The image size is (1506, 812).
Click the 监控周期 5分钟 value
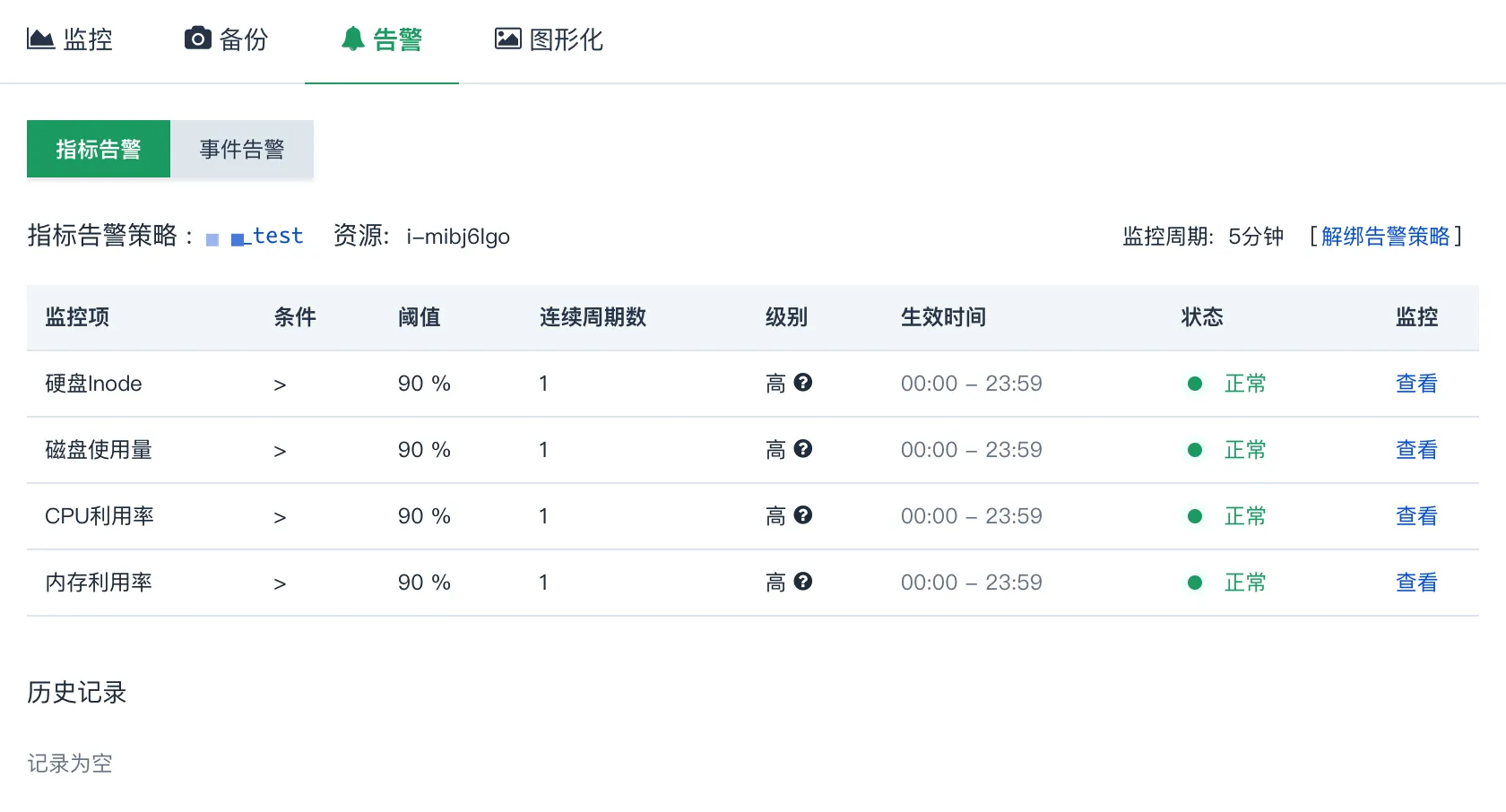pyautogui.click(x=1256, y=237)
